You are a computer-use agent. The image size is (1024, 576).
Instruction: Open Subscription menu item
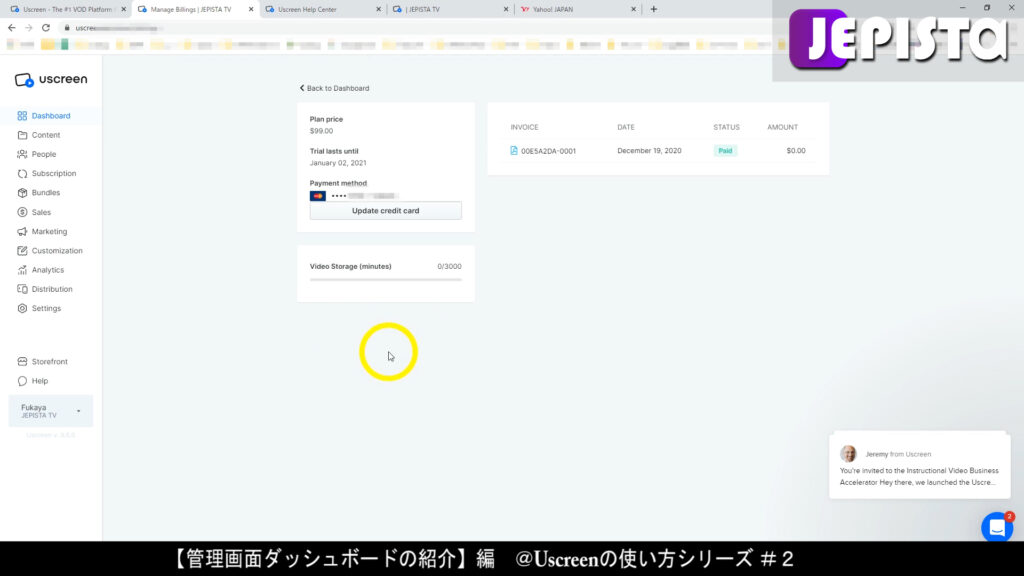pos(54,174)
